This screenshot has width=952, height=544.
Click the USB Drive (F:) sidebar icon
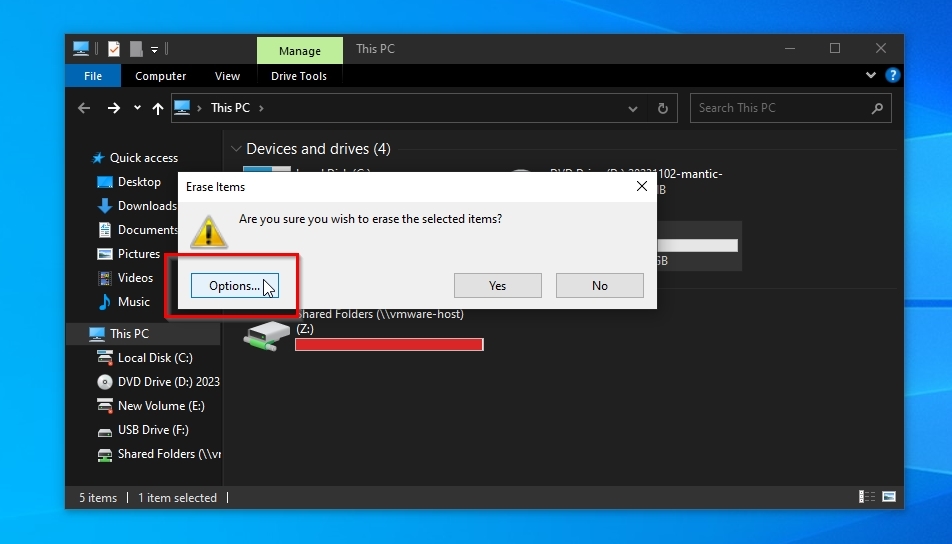[x=105, y=432]
